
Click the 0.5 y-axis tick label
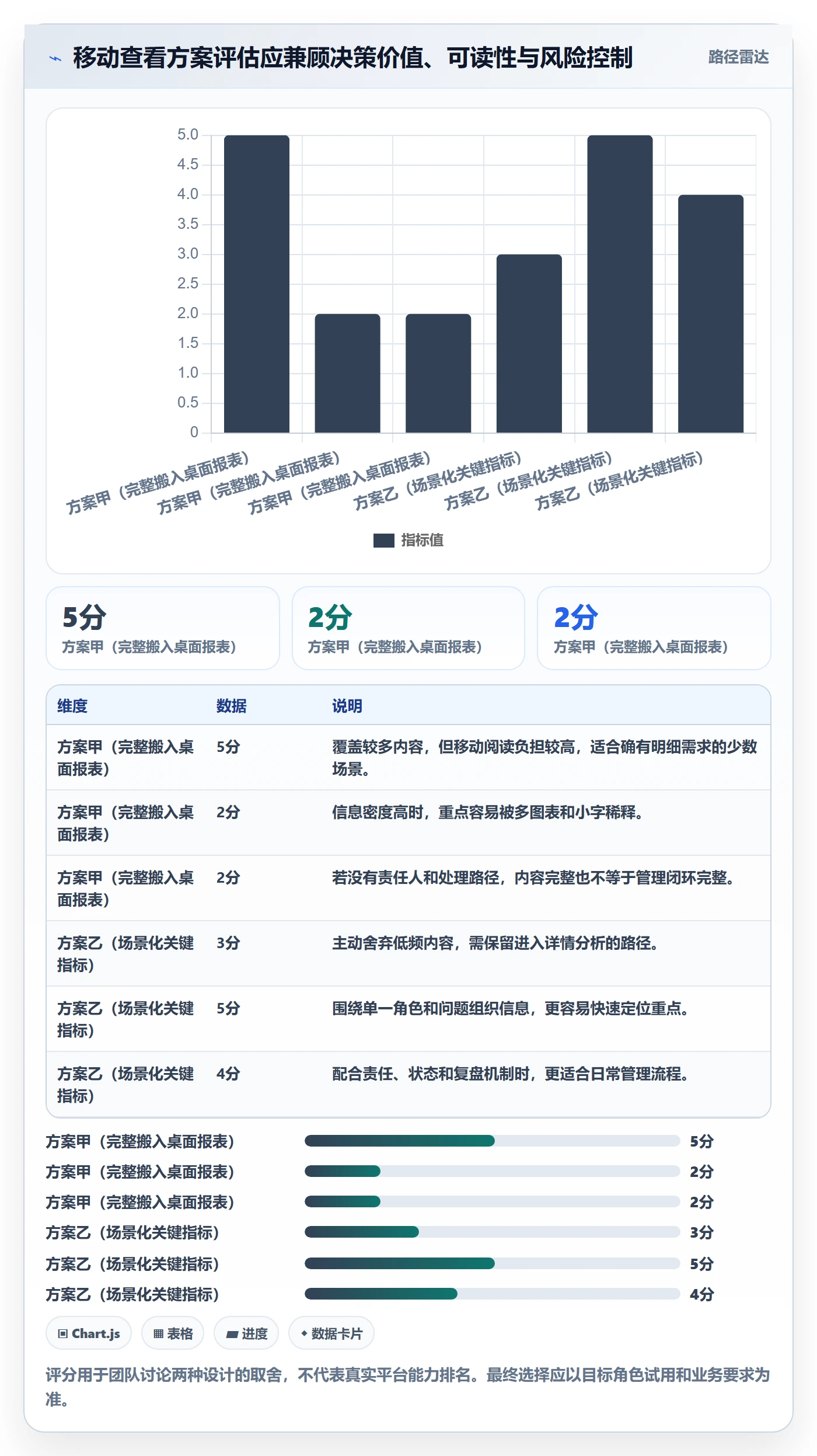188,403
